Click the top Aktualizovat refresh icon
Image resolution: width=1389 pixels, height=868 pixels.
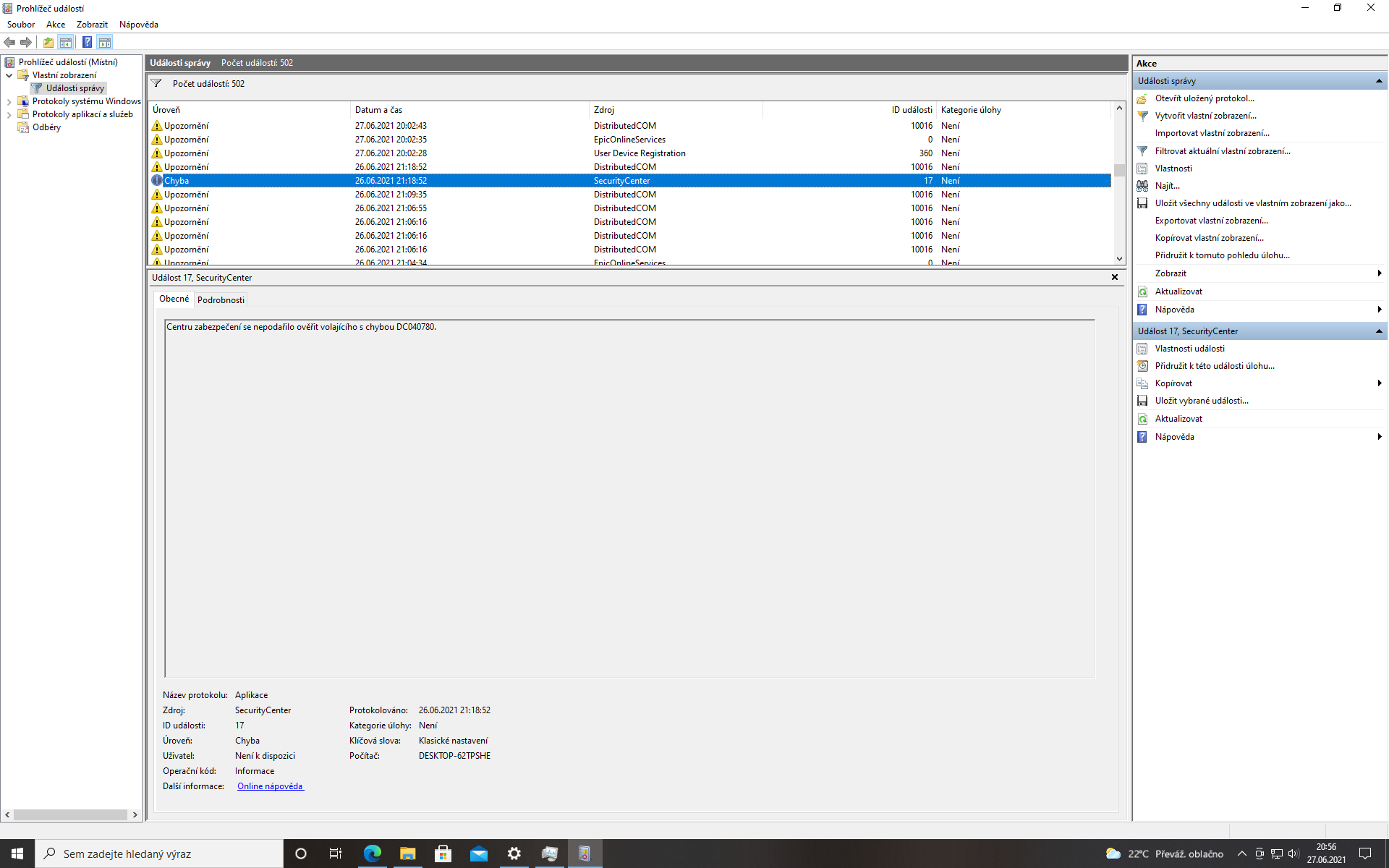[x=1142, y=292]
